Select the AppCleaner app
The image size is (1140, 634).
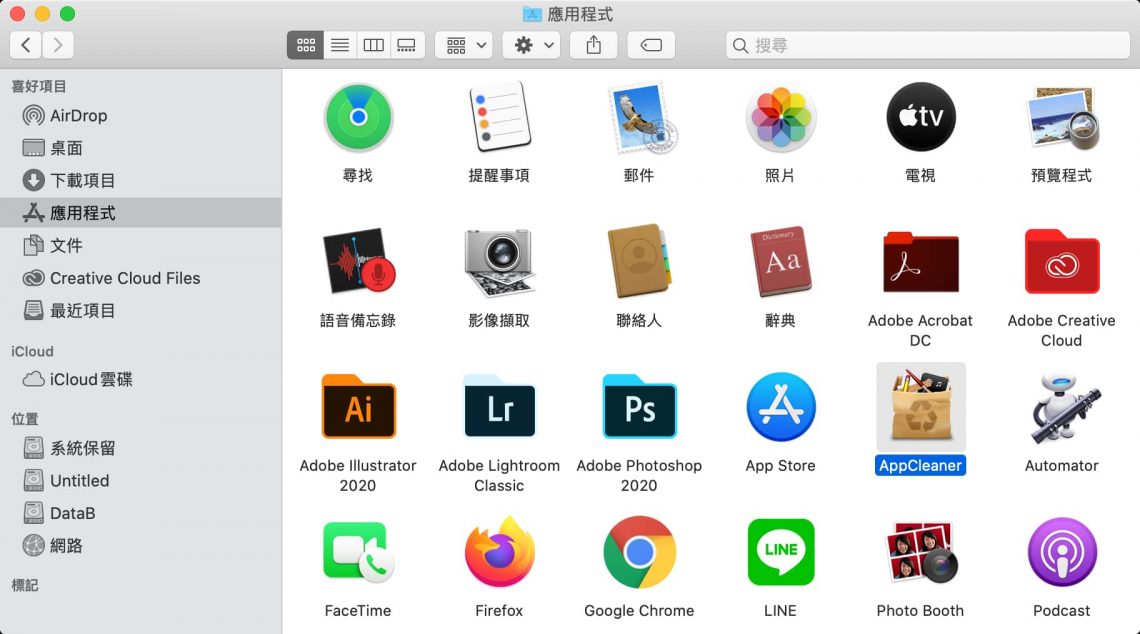pos(920,408)
